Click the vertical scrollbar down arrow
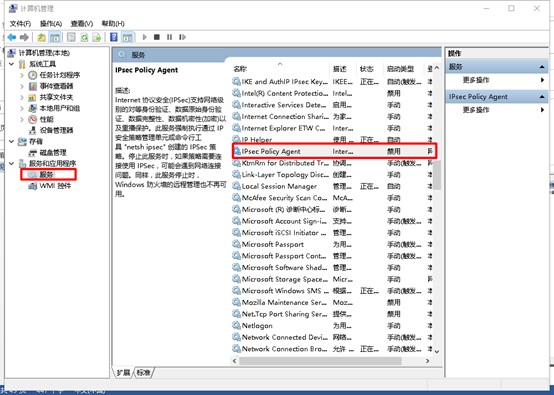 click(x=437, y=351)
